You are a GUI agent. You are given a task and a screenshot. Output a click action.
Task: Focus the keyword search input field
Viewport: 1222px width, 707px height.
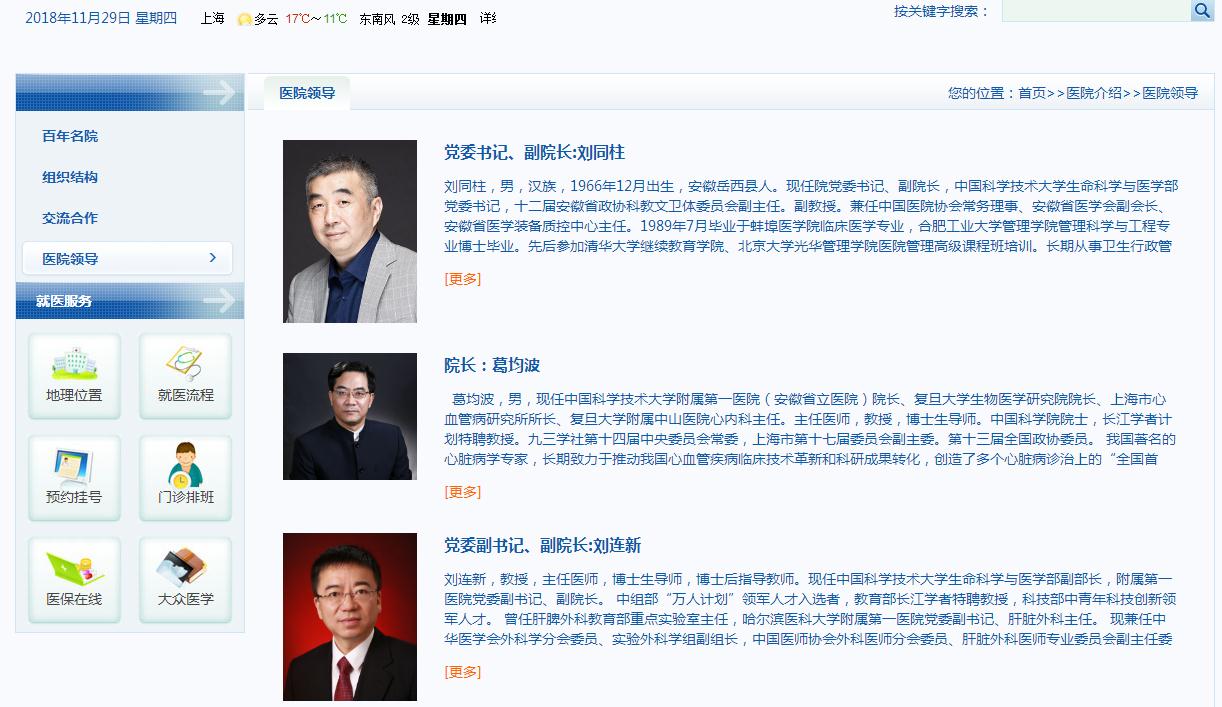pyautogui.click(x=1096, y=10)
